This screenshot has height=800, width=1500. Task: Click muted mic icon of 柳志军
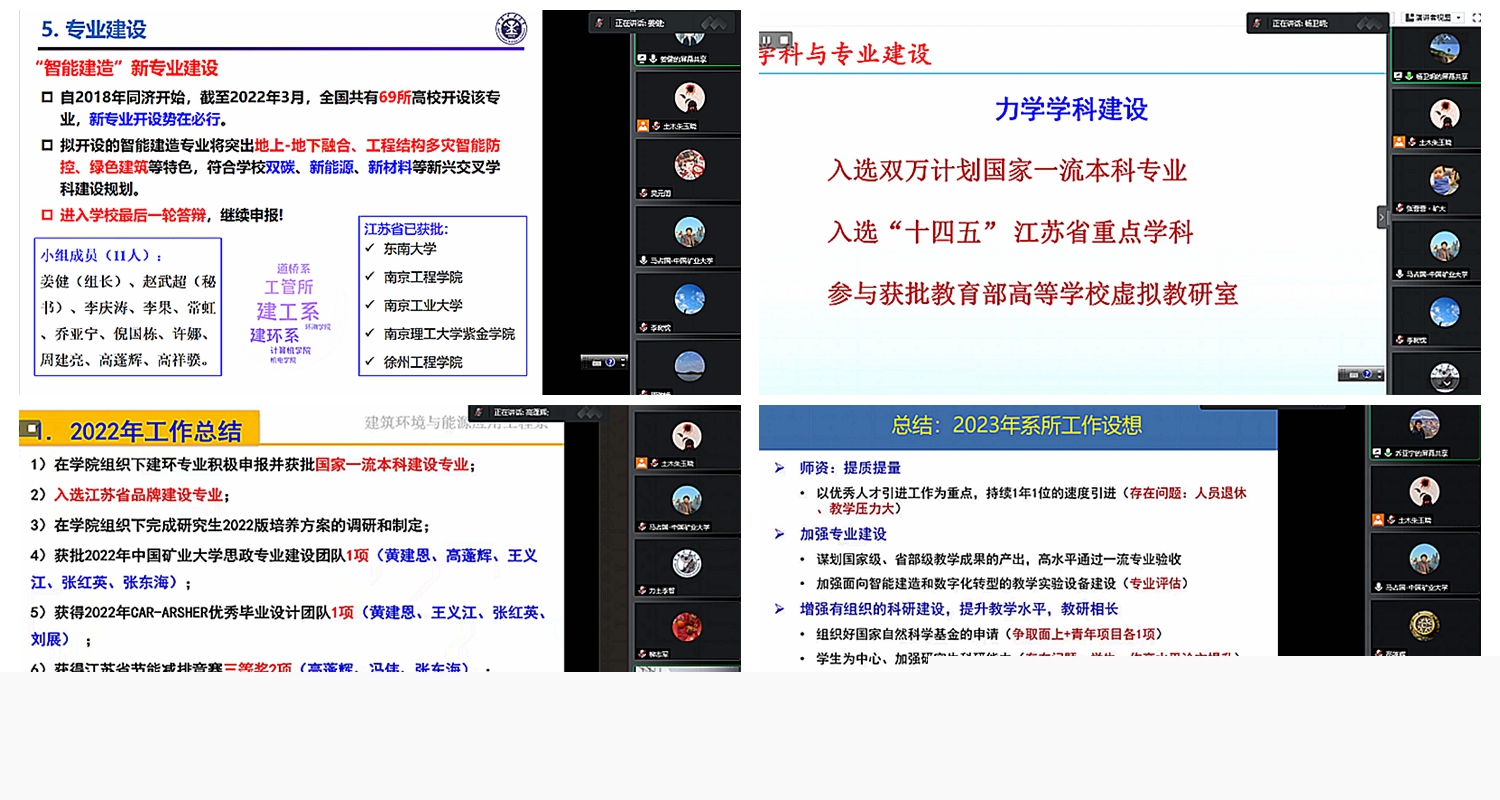pos(643,655)
